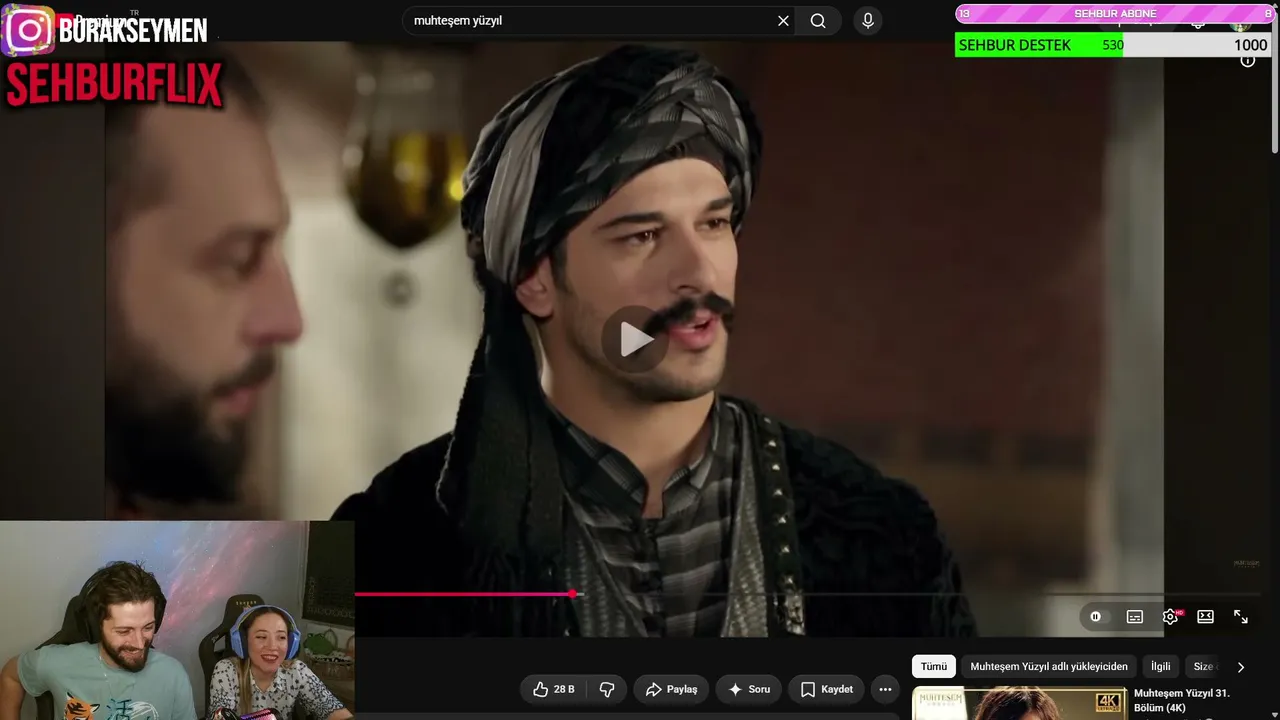Open the 'Muhteşem Yüzyıl 31. Bölüm (4K)' title link
1280x720 pixels.
coord(1181,701)
